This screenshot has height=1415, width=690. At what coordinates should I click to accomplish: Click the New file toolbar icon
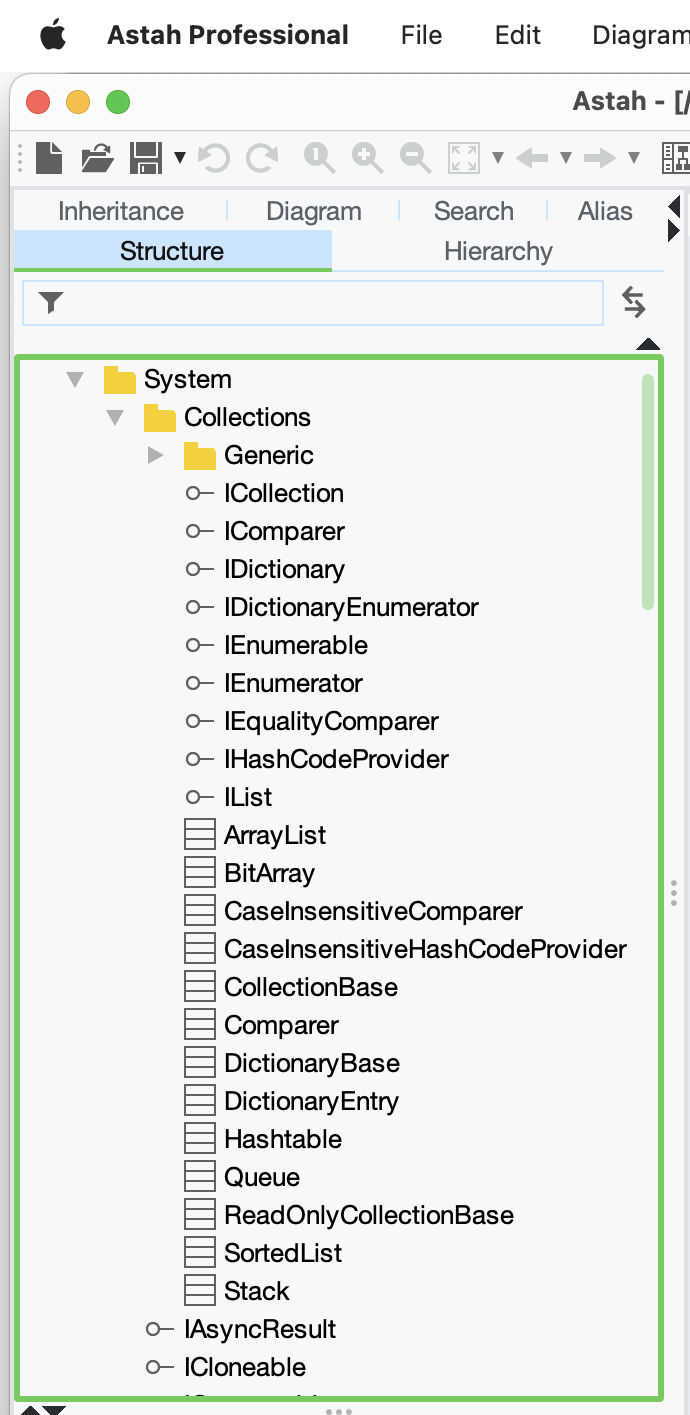(x=49, y=158)
